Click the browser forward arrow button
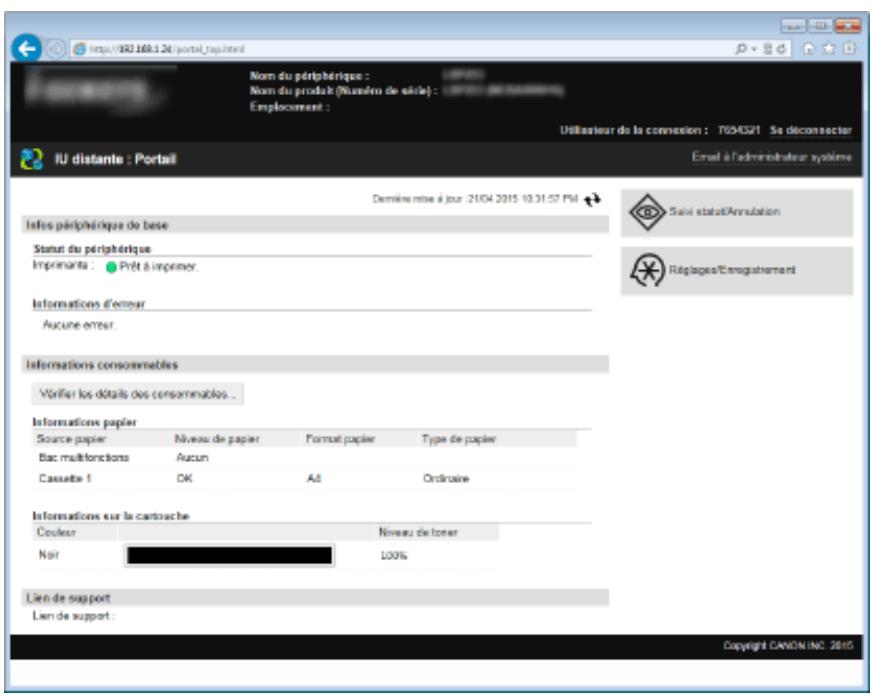Image resolution: width=873 pixels, height=696 pixels. click(55, 49)
